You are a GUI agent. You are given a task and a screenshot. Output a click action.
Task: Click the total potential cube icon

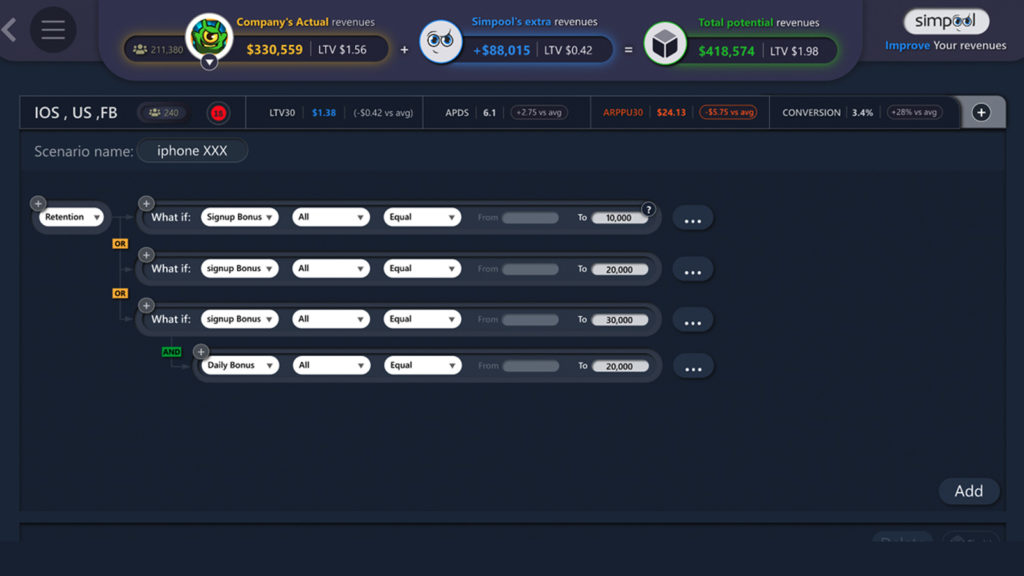click(x=664, y=44)
